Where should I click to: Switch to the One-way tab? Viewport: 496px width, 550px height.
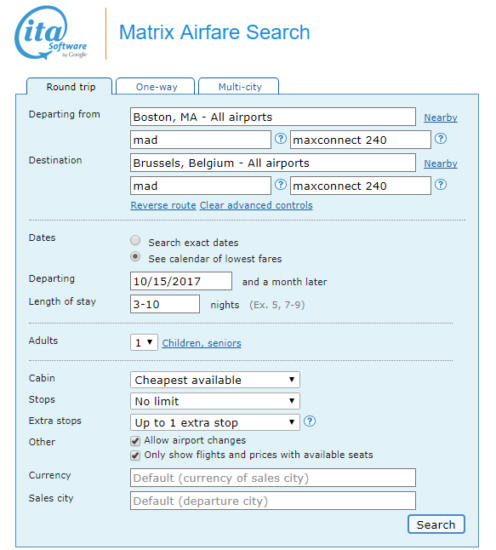tap(155, 87)
